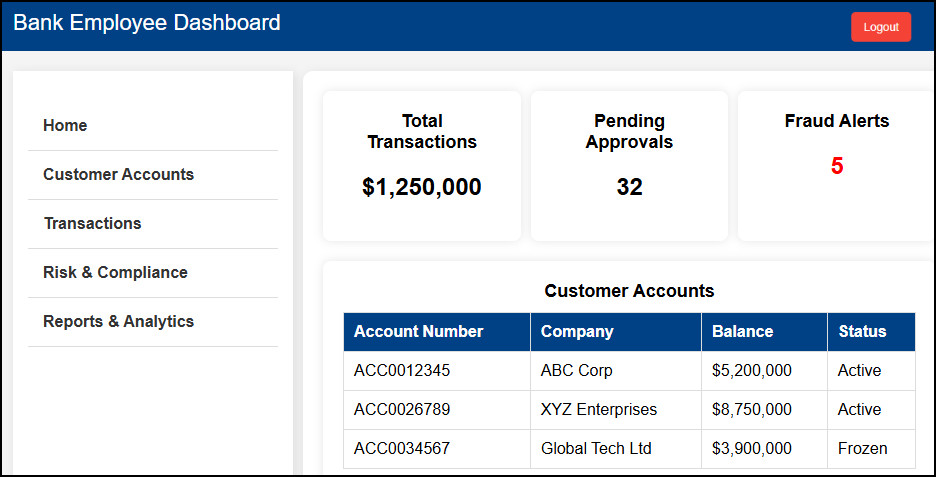Go to Customer Accounts in sidebar
Screen dimensions: 936x477
118,175
